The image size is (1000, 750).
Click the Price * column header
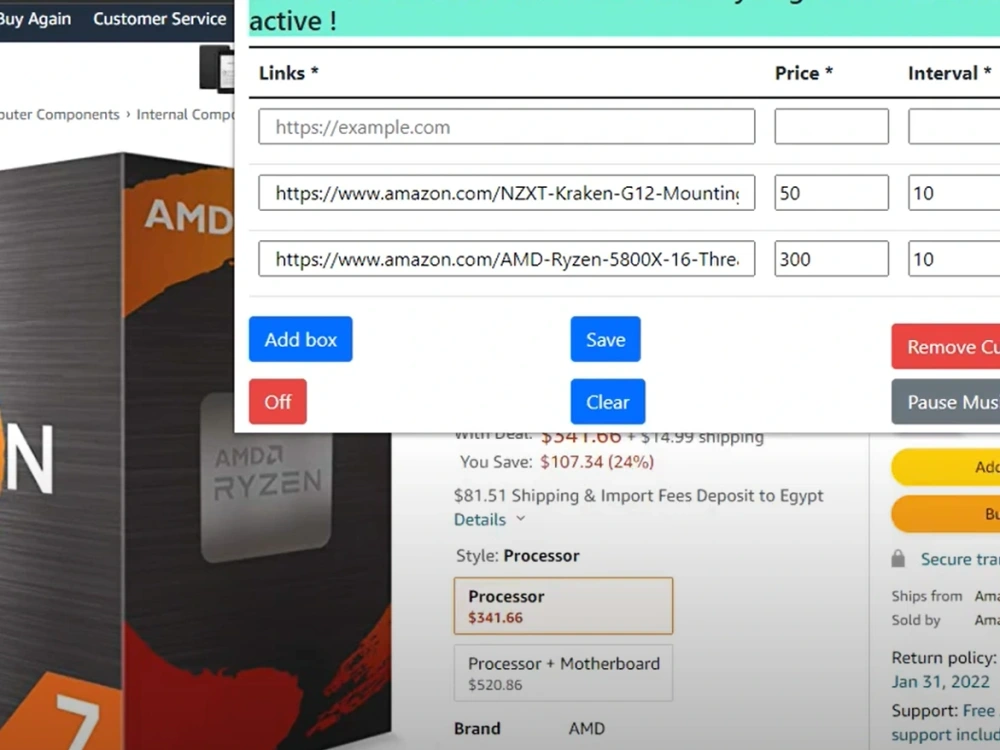coord(804,73)
